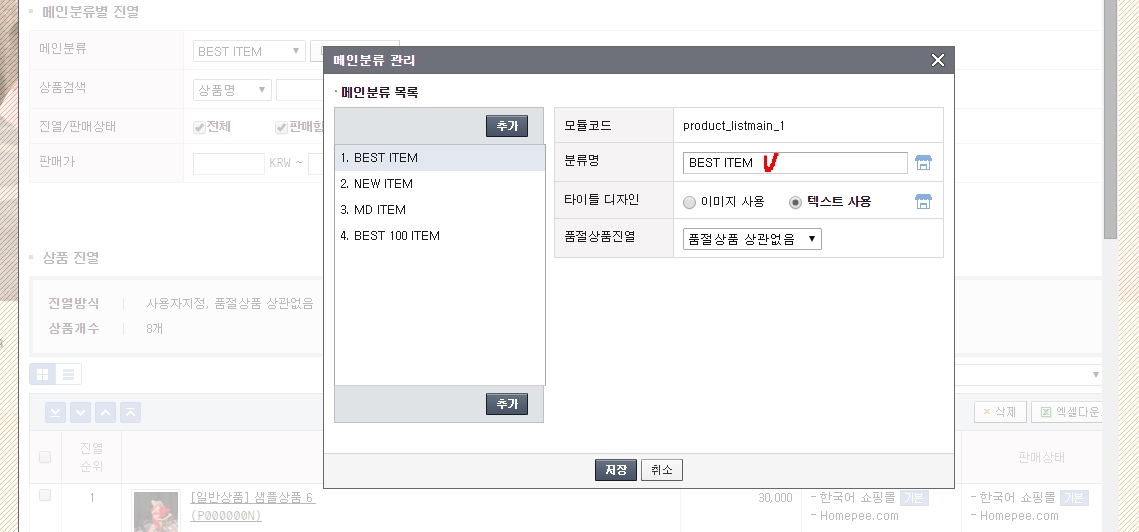The image size is (1139, 532).
Task: Click the shop icon beside 타이틀 디자인
Action: point(923,202)
